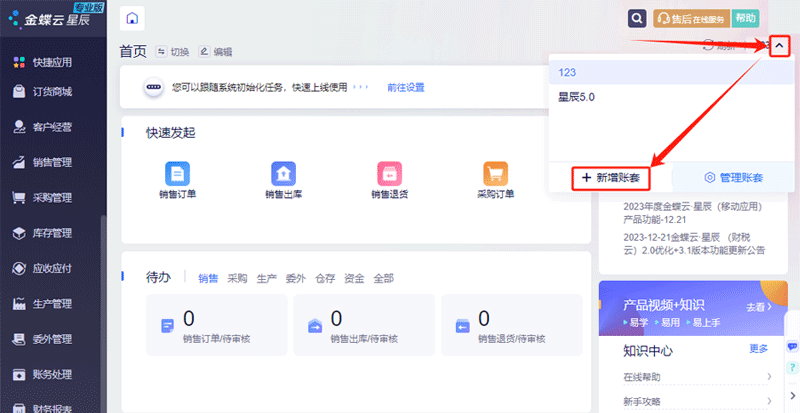This screenshot has height=413, width=800.
Task: Open 快捷应用 in the sidebar
Action: click(43, 62)
